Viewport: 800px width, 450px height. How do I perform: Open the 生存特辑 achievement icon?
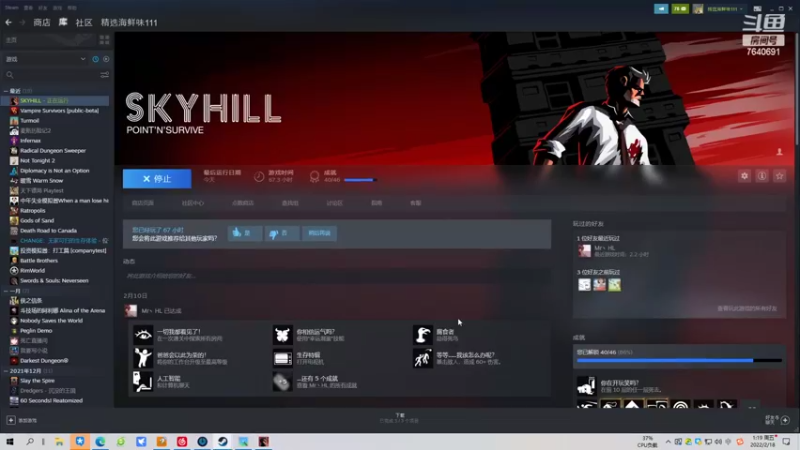[x=282, y=358]
